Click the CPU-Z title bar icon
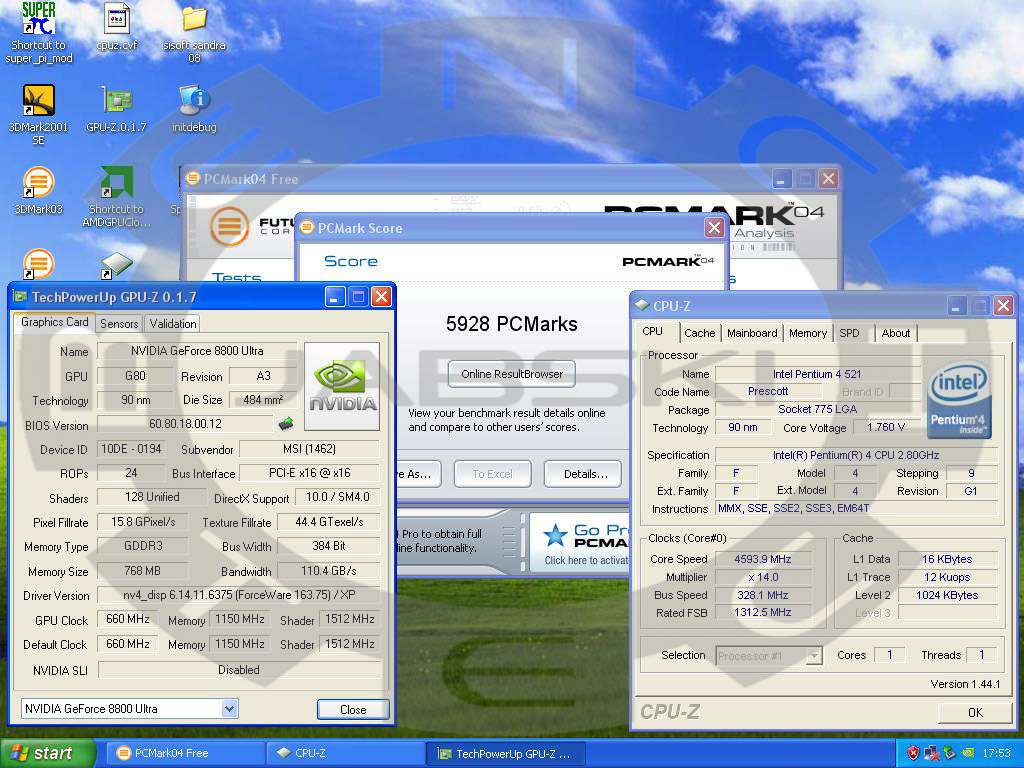The width and height of the screenshot is (1024, 768). (642, 306)
